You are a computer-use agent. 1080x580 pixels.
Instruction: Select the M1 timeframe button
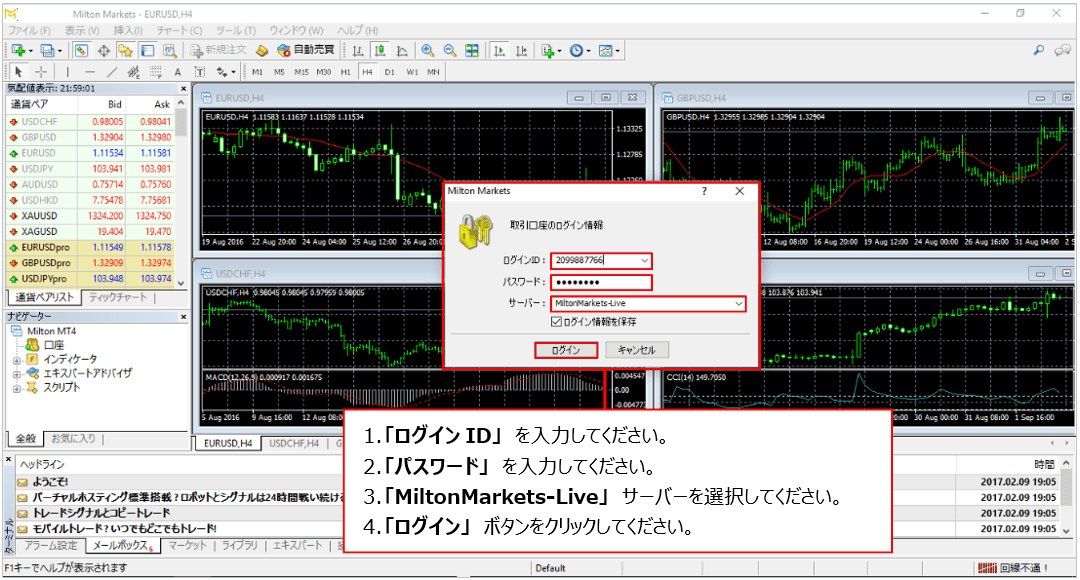pyautogui.click(x=257, y=72)
